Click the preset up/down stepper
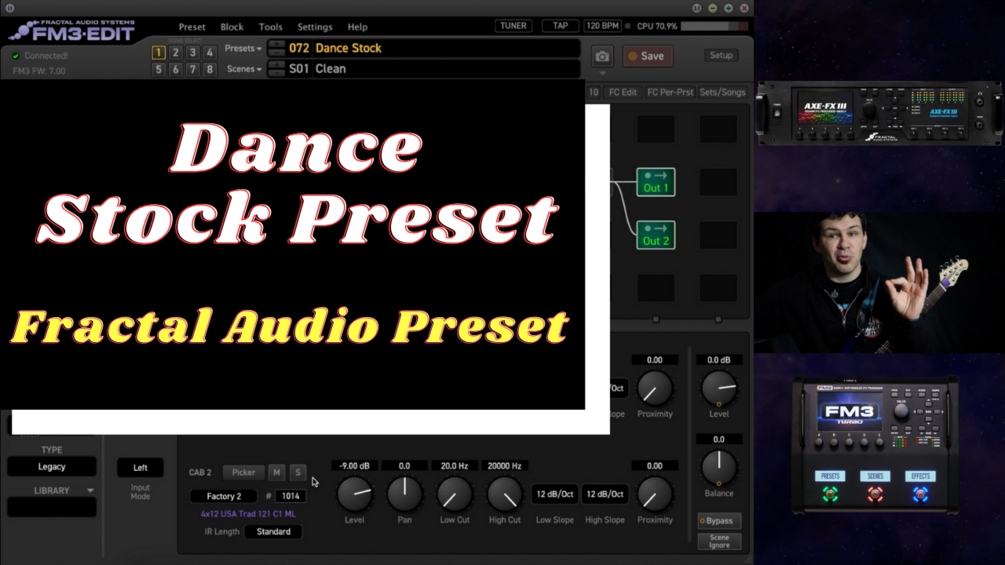Viewport: 1005px width, 565px height. [276, 48]
